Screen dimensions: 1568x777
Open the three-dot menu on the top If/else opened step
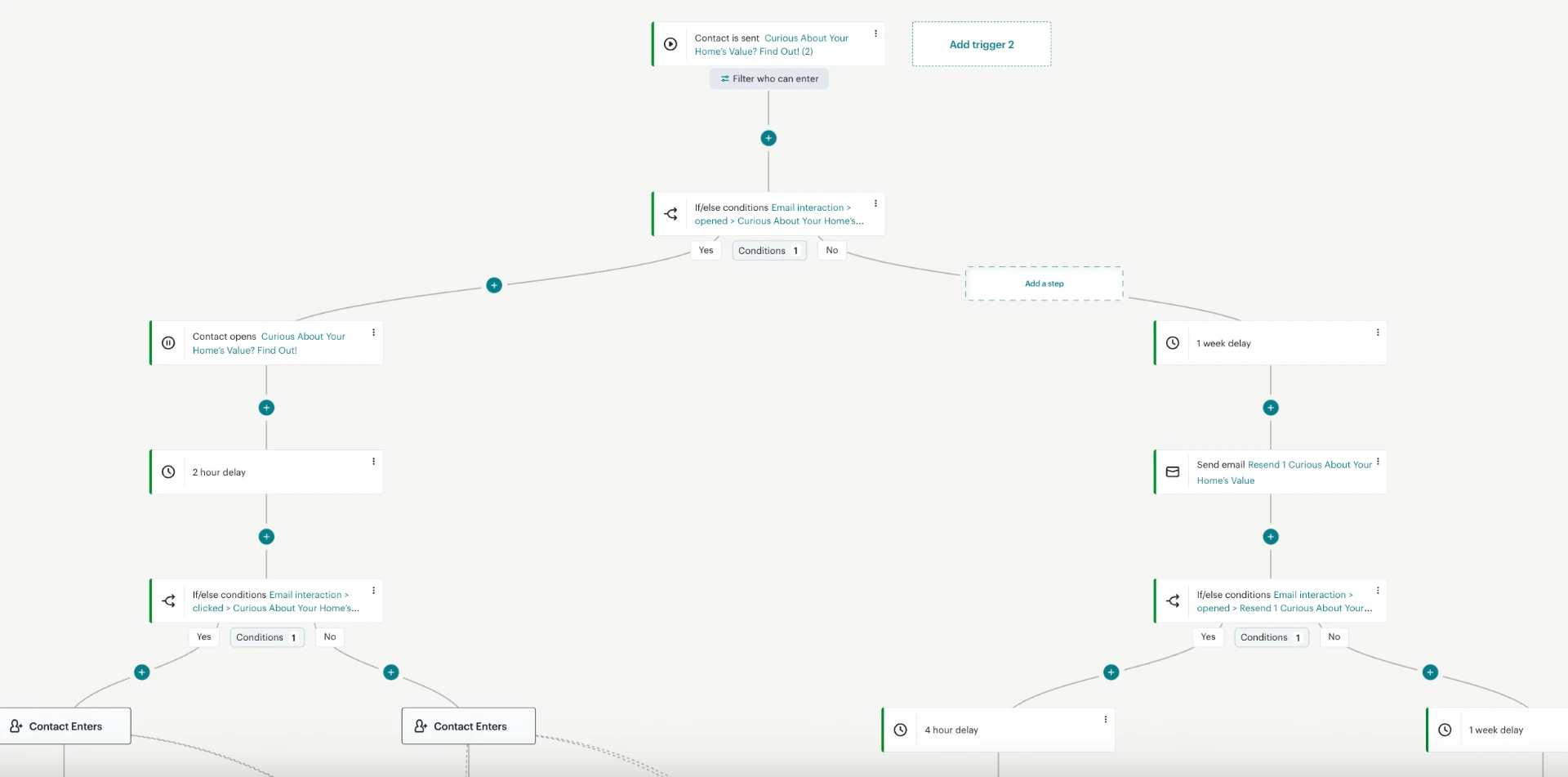(875, 203)
